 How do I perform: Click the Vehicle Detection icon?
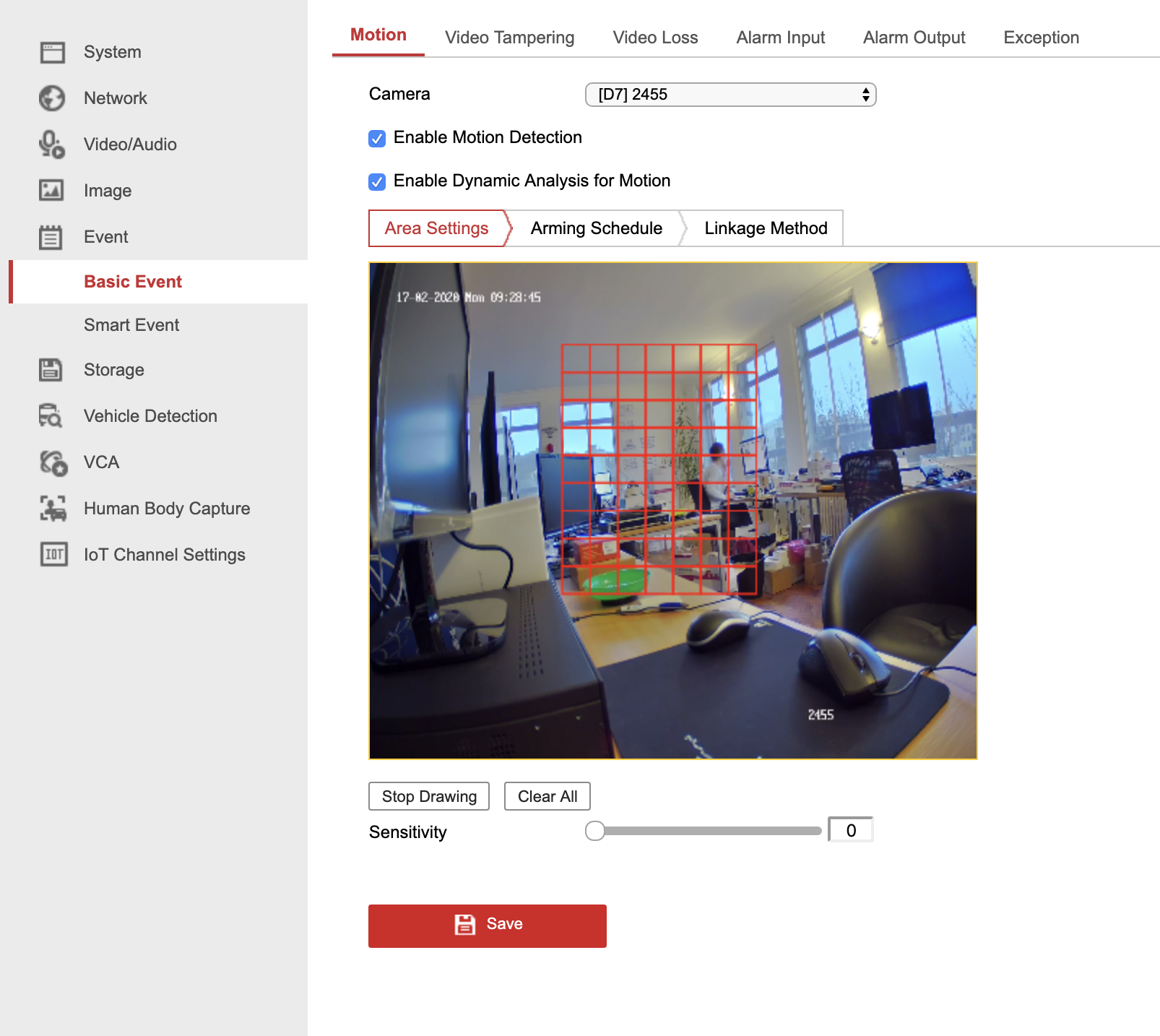(52, 416)
